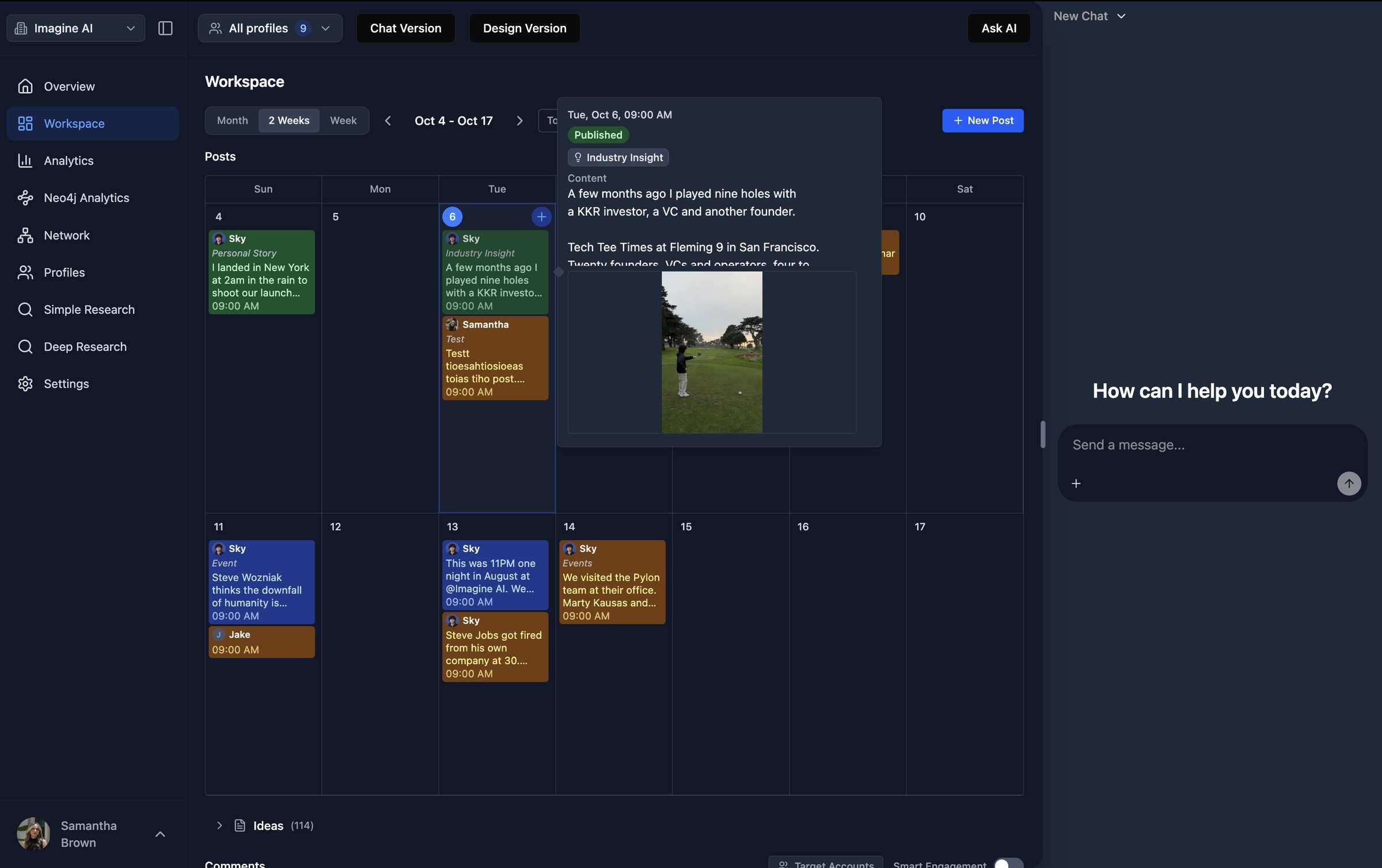Open the Imagine AI workspace dropdown
This screenshot has width=1382, height=868.
pos(75,28)
